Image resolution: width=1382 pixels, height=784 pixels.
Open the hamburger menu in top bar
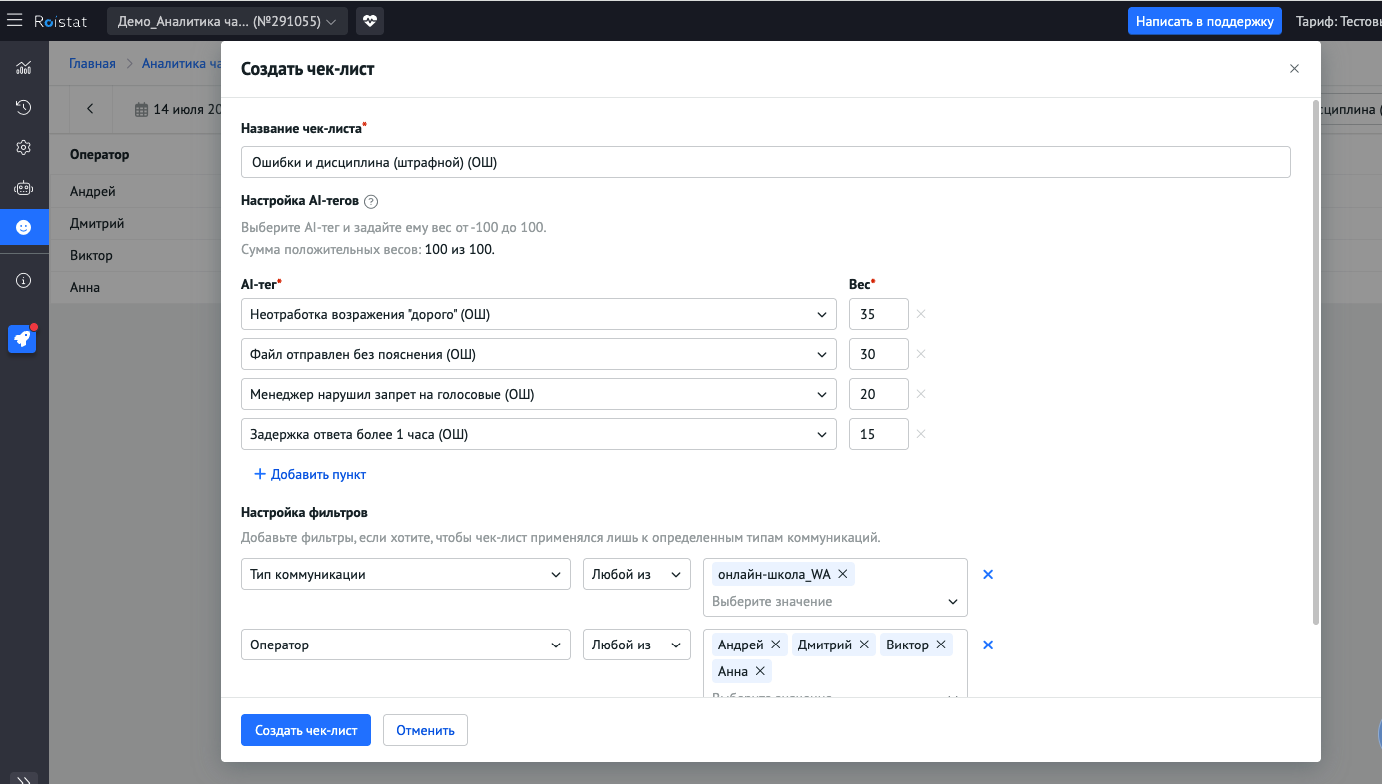point(15,20)
